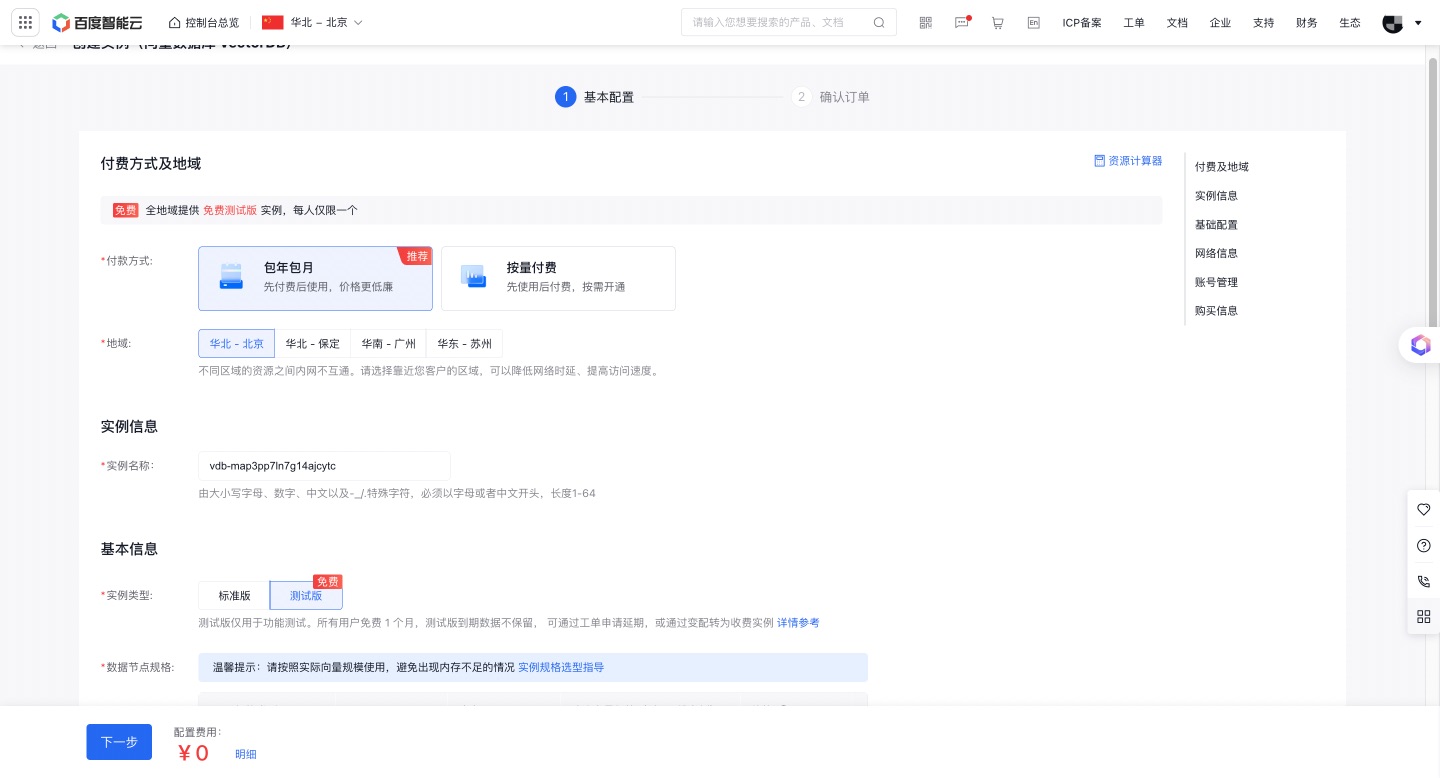Open the 资源计算器 calculator
The image size is (1440, 778).
click(1128, 160)
